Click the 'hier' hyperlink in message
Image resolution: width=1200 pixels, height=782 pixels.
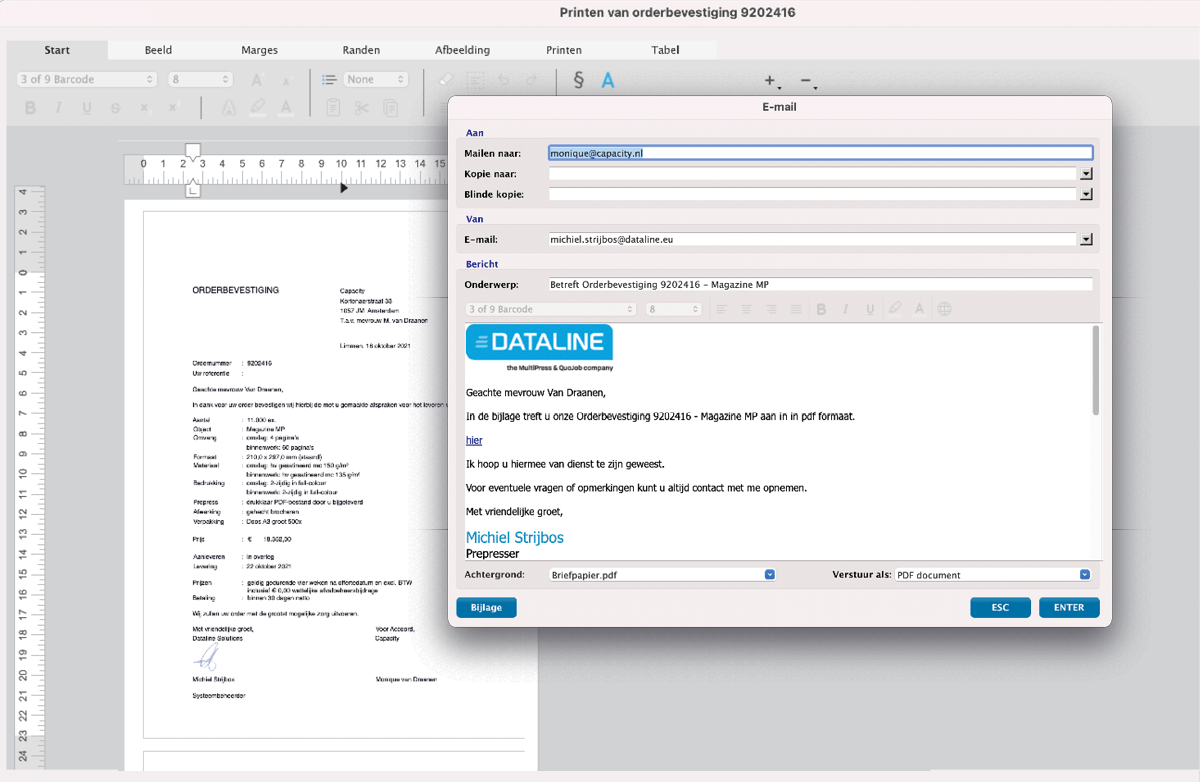pyautogui.click(x=474, y=440)
